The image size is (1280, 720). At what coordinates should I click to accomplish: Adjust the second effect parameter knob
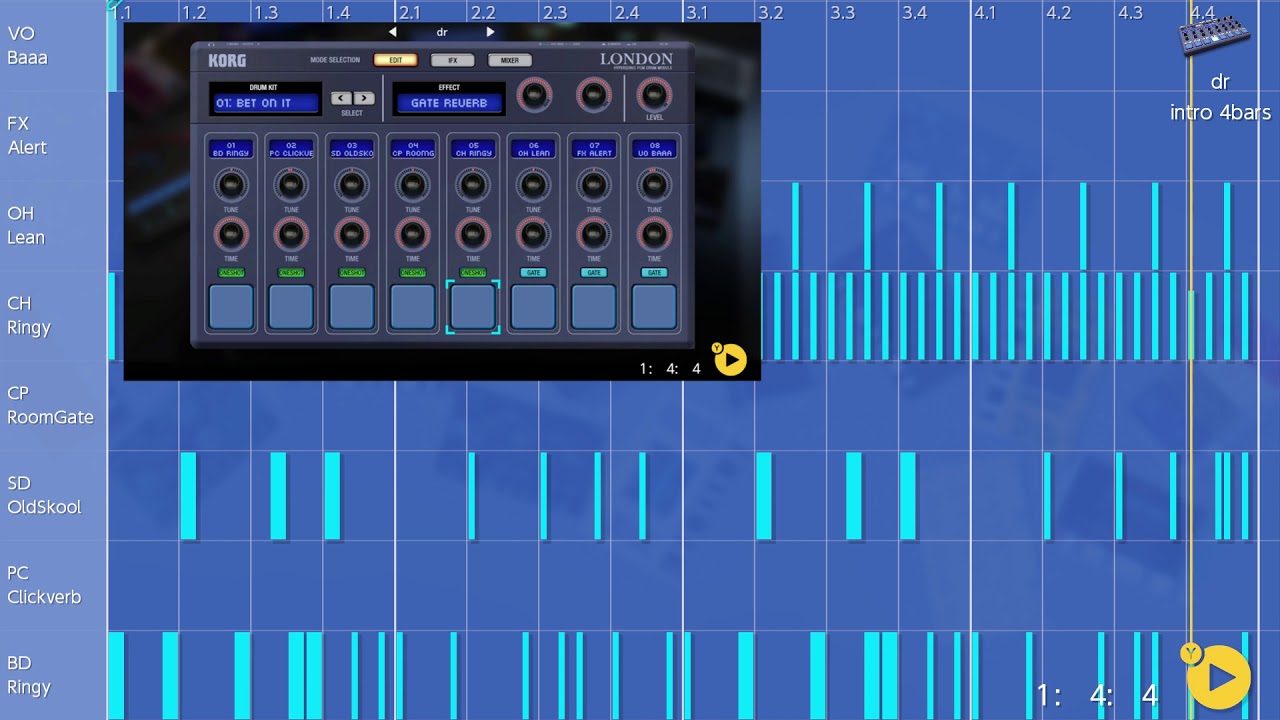click(593, 96)
